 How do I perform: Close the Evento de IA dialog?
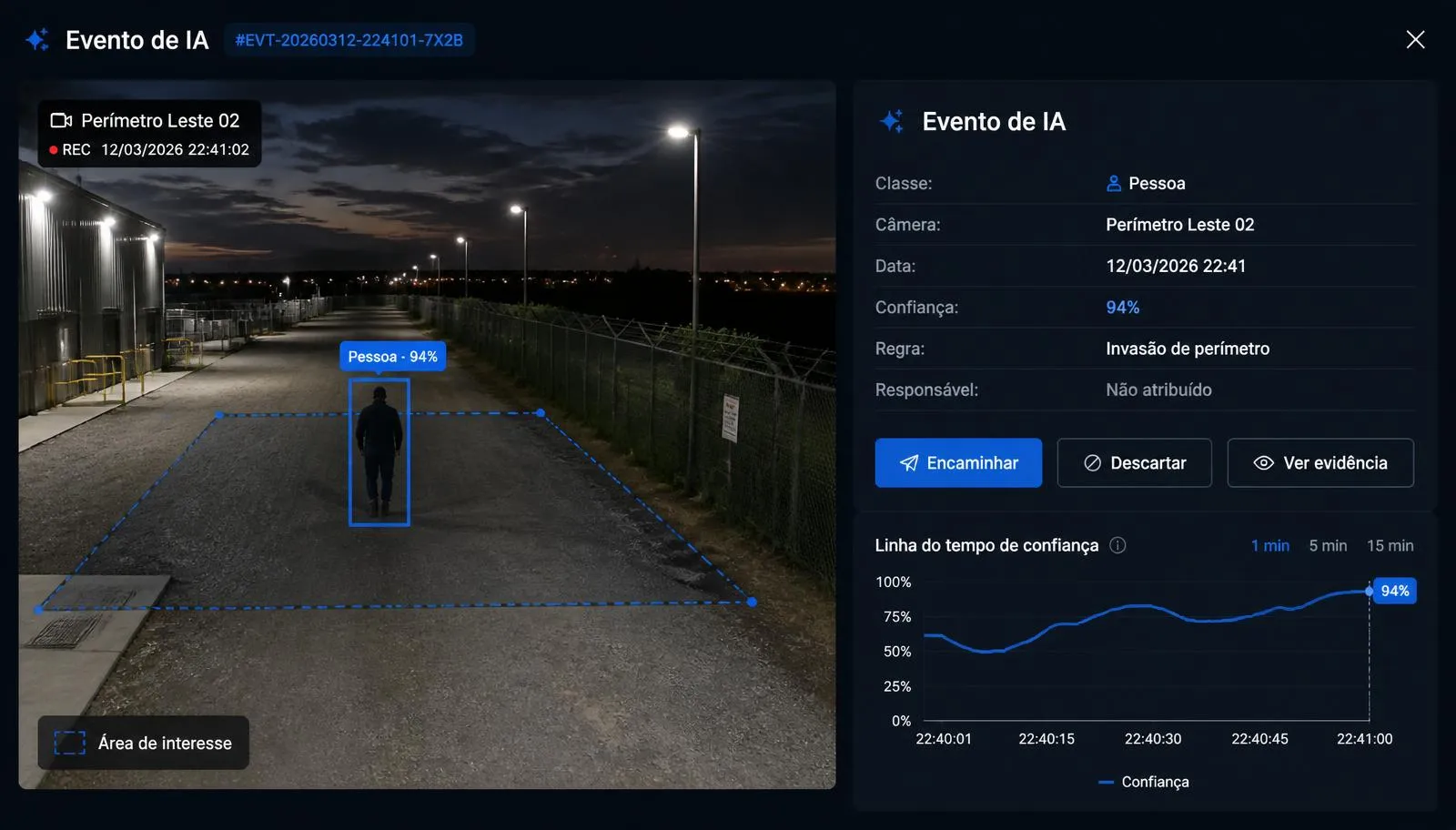point(1415,40)
